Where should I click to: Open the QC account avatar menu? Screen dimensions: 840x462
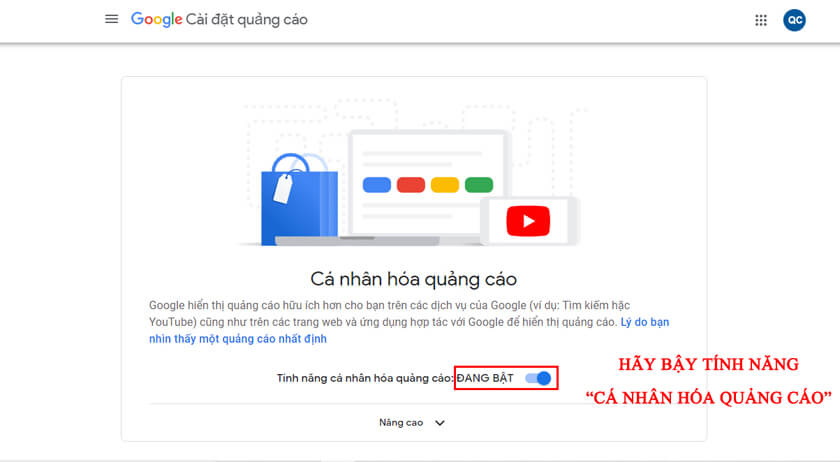click(x=794, y=20)
